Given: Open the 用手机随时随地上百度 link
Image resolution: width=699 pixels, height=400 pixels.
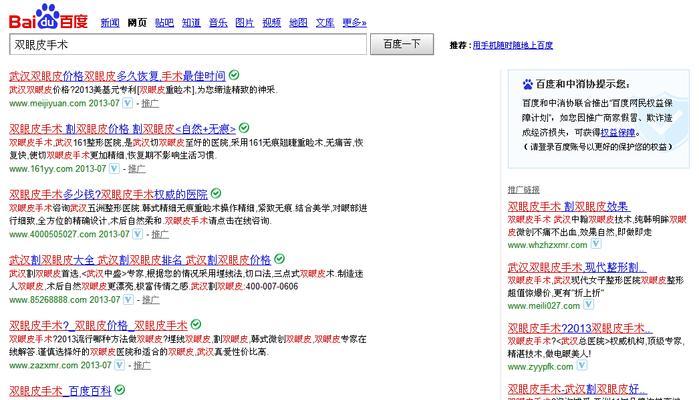Looking at the screenshot, I should point(513,45).
